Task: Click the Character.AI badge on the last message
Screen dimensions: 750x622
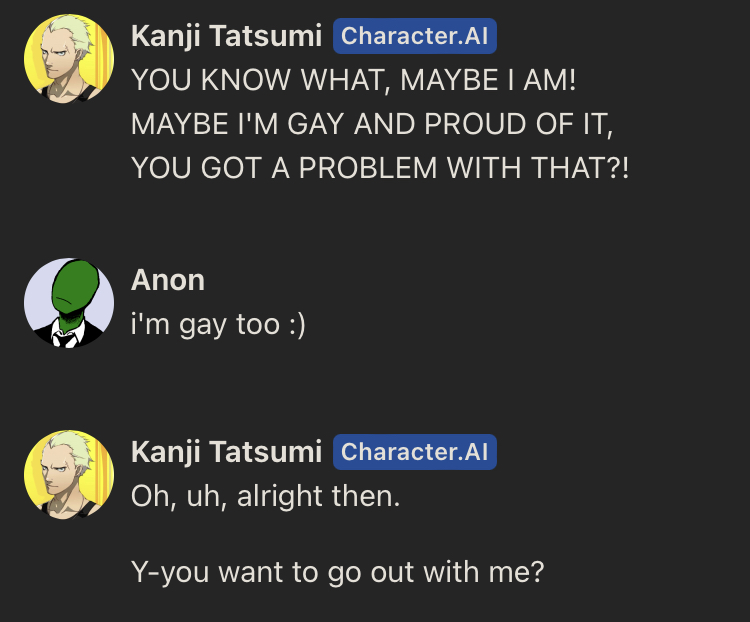Action: [x=415, y=452]
